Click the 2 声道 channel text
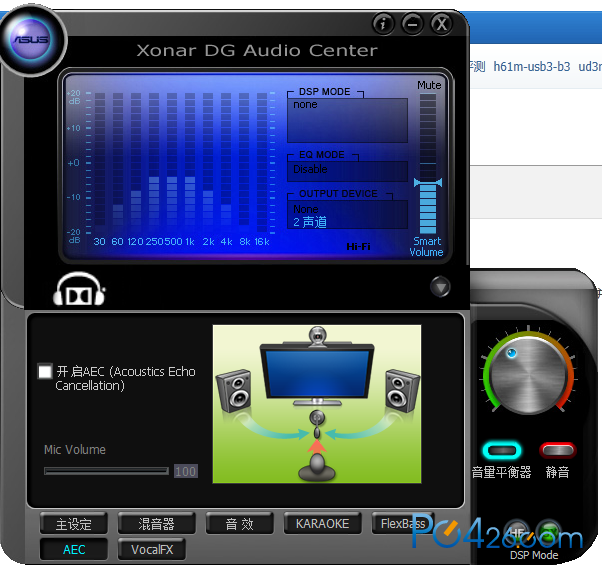The width and height of the screenshot is (602, 567). click(310, 222)
